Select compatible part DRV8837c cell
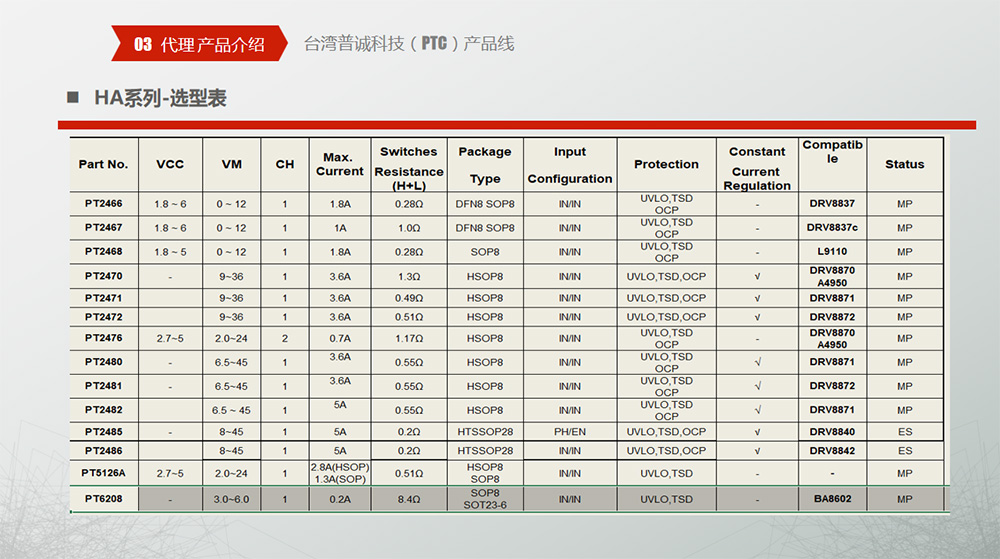 coord(832,228)
